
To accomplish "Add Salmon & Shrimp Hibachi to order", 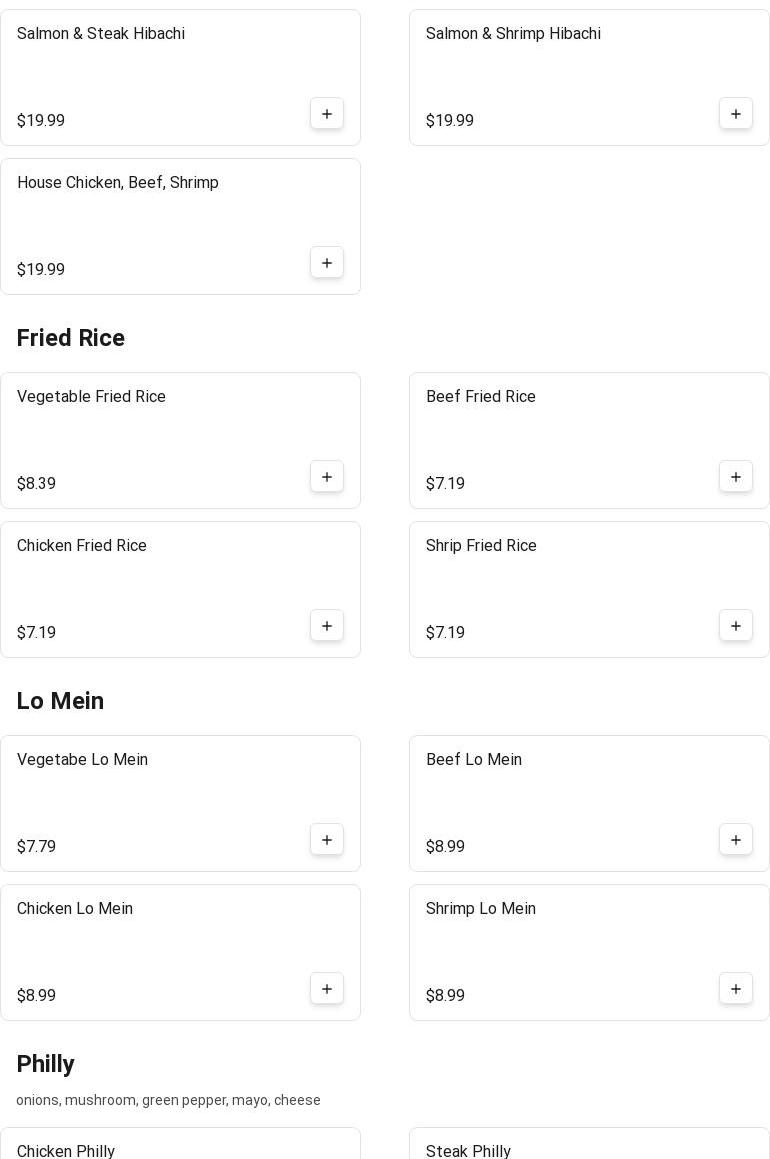I will coord(736,114).
